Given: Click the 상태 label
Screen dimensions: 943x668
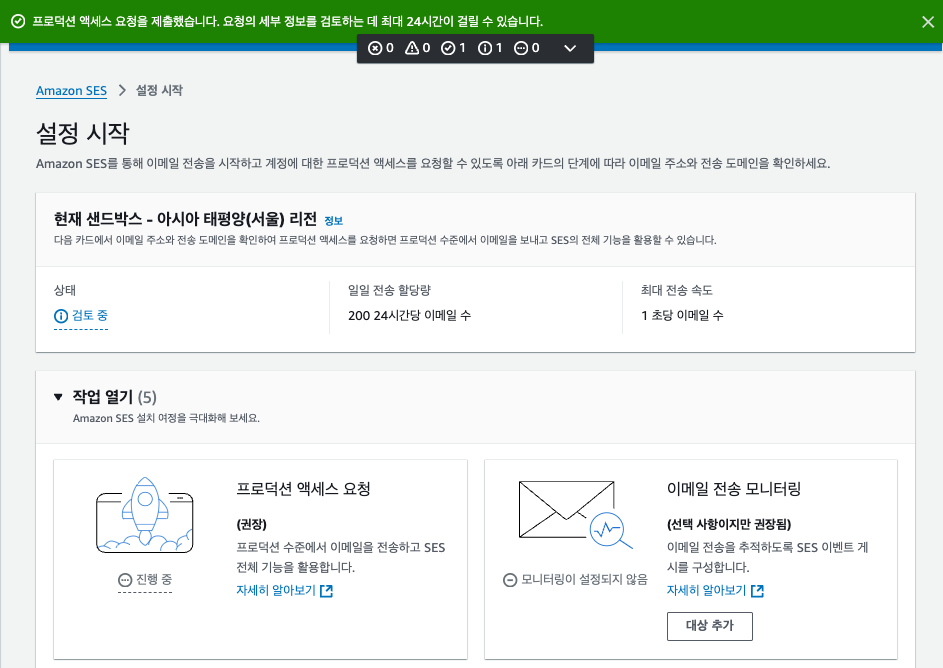Looking at the screenshot, I should 65,290.
